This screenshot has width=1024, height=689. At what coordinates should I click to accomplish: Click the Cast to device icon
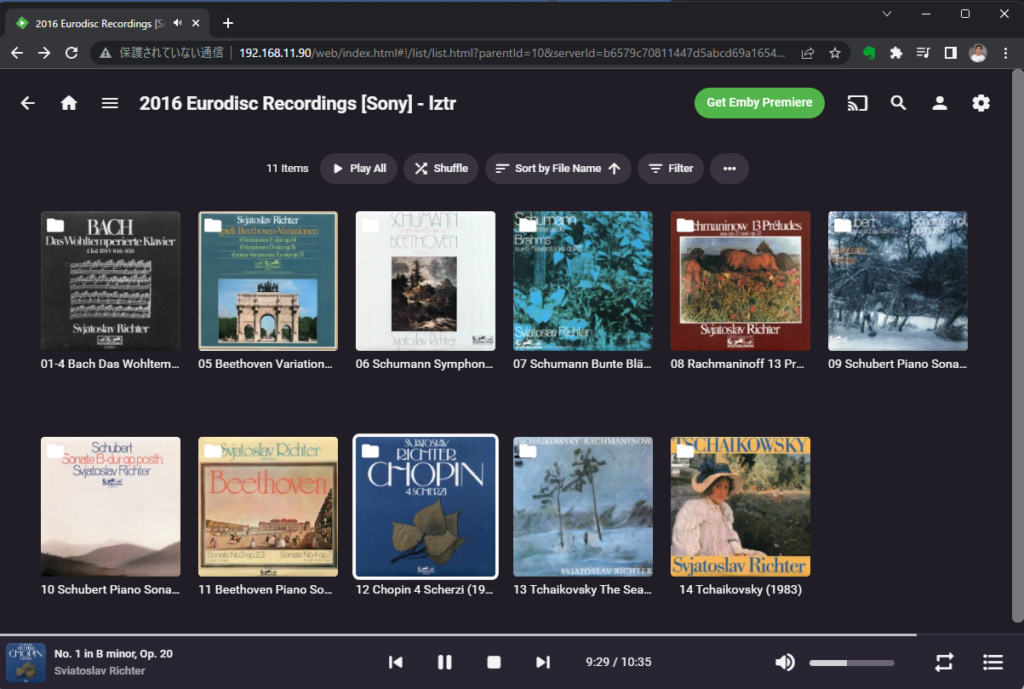click(857, 103)
